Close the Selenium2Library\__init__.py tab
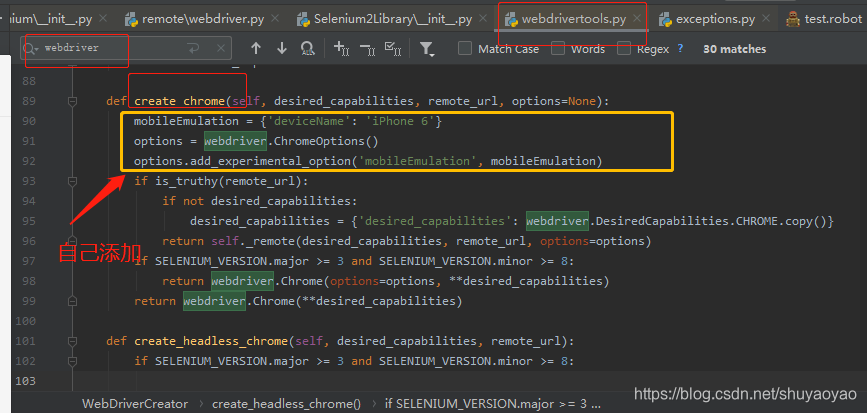Image resolution: width=867 pixels, height=413 pixels. tap(484, 19)
